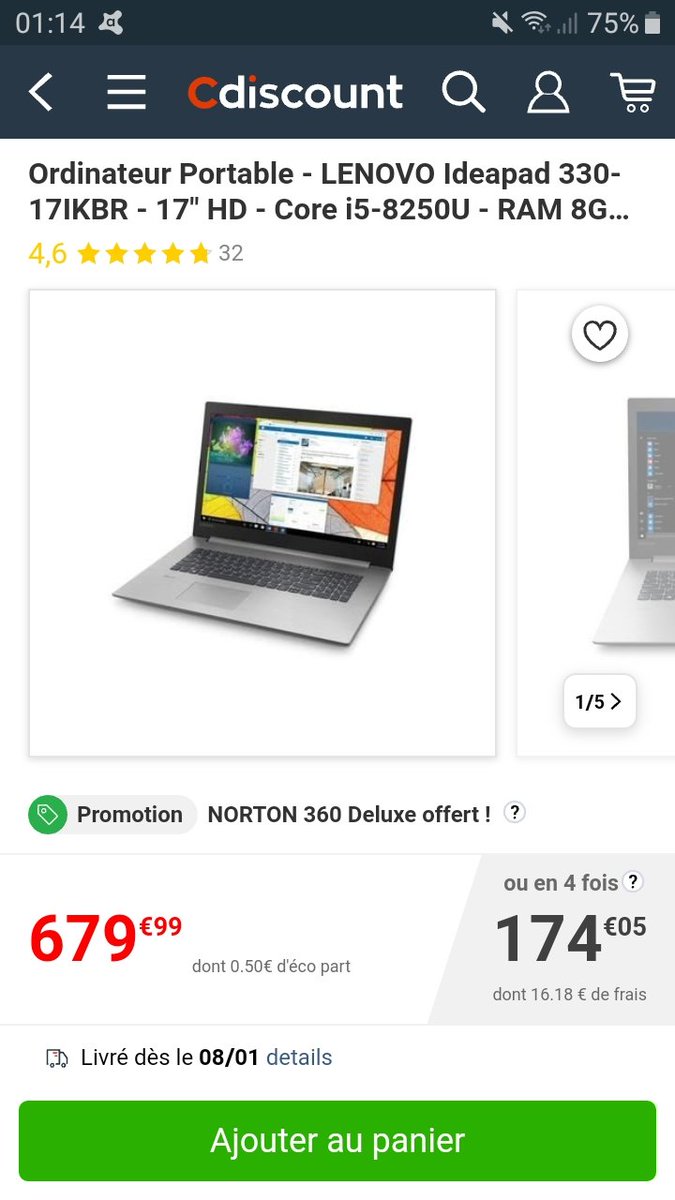This screenshot has width=675, height=1200.
Task: Open reviews via star rating
Action: click(144, 254)
